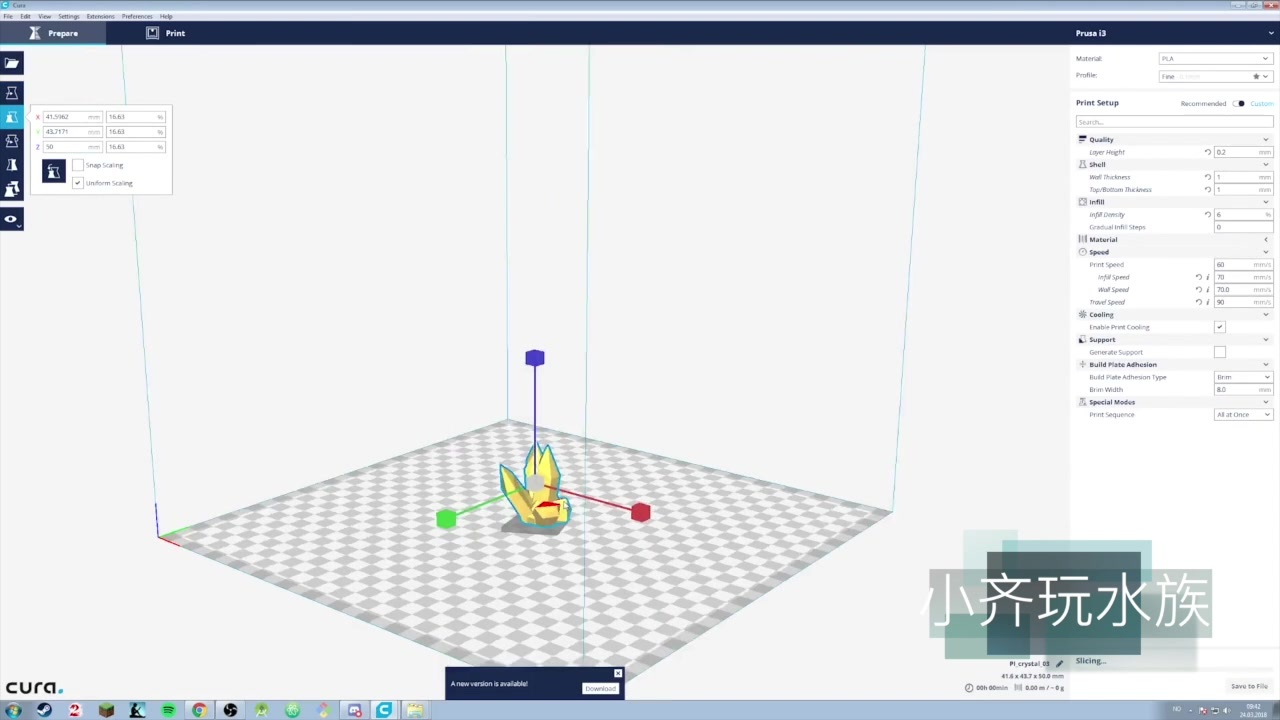
Task: Select the Move tool in left toolbar
Action: tap(12, 93)
